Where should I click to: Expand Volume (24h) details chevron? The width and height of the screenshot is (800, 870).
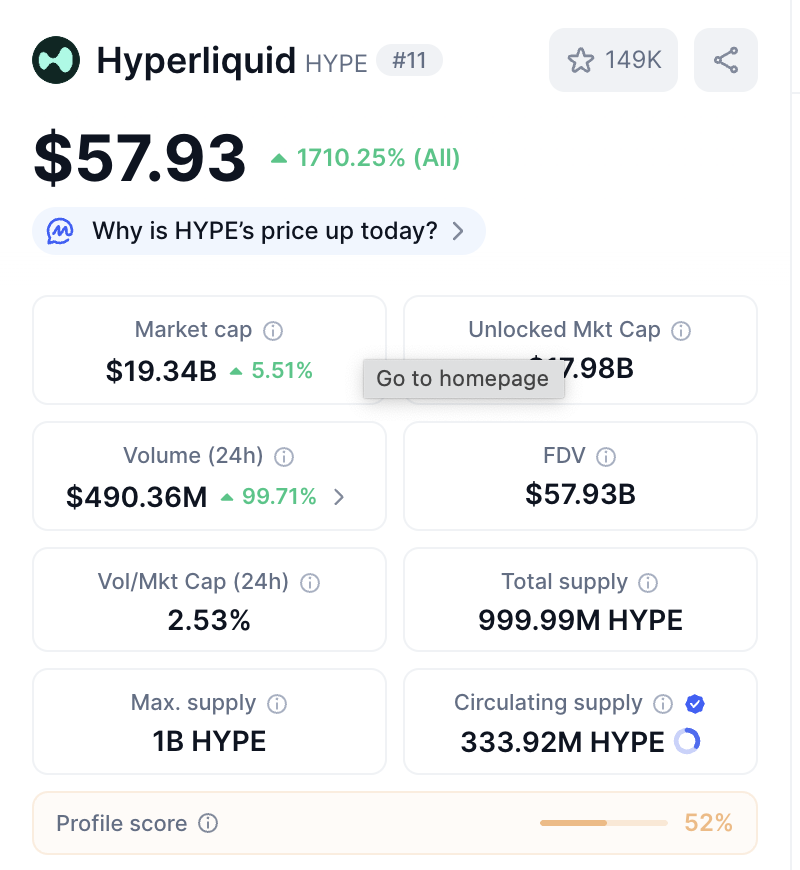[x=338, y=497]
